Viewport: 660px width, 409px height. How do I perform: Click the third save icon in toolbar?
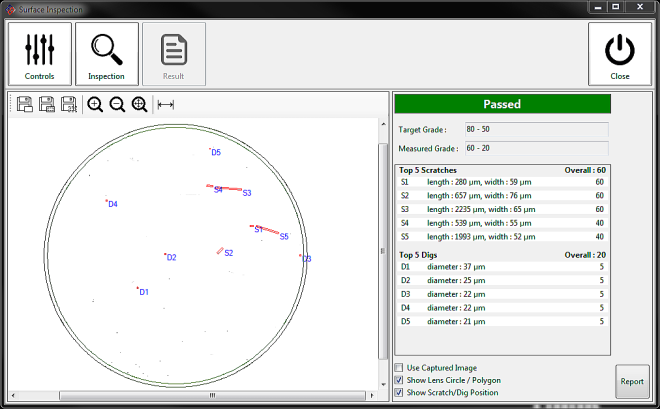coord(69,105)
